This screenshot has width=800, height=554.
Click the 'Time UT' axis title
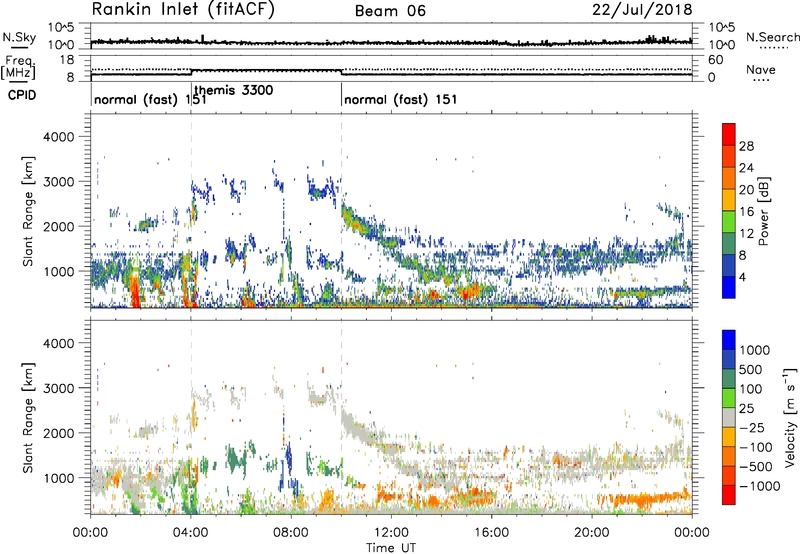(x=391, y=548)
